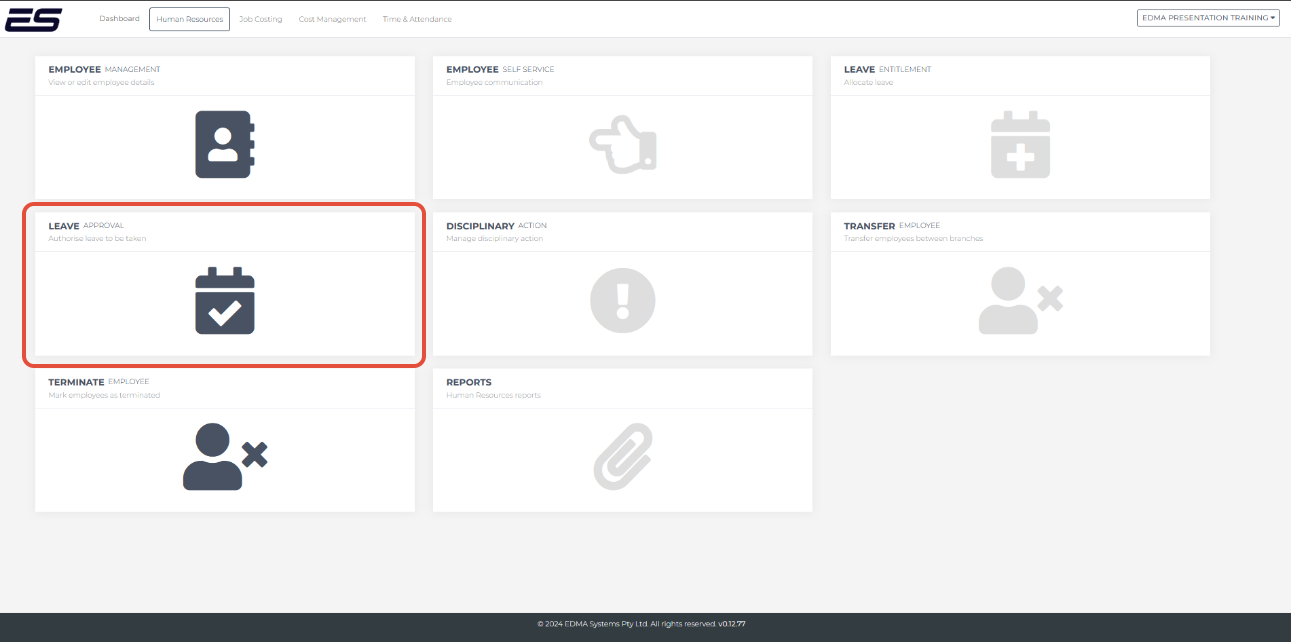Click the Disciplinary Action exclamation icon
This screenshot has width=1291, height=642.
[x=622, y=301]
